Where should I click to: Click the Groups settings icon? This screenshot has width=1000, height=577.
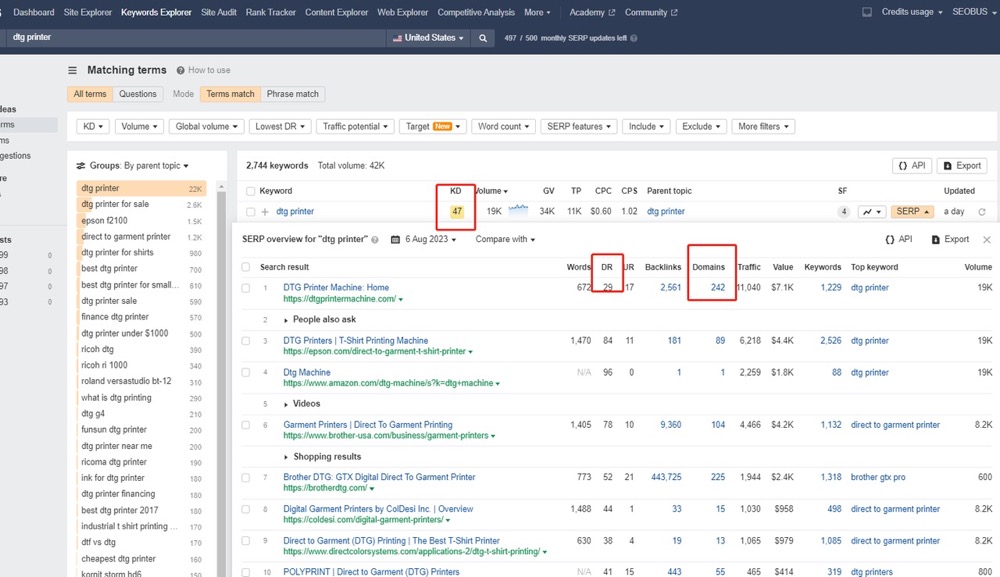(81, 166)
